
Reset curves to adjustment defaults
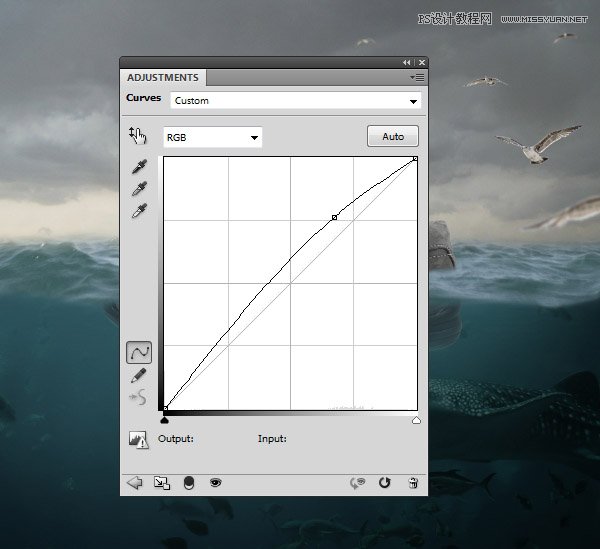click(384, 483)
